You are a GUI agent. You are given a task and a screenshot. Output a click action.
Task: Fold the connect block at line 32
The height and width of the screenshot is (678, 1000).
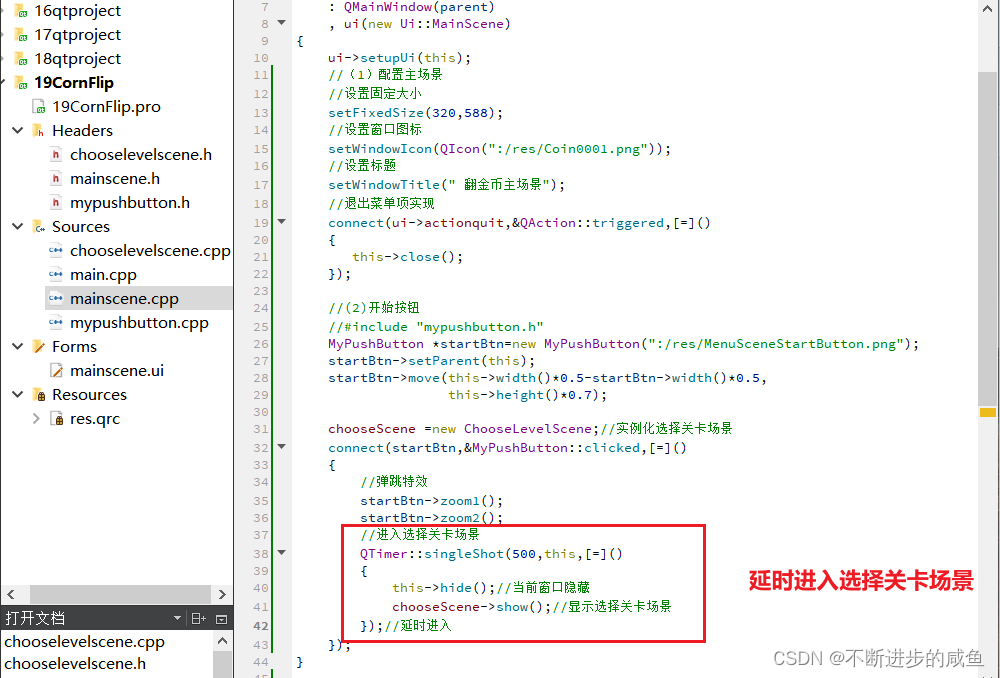[x=281, y=446]
